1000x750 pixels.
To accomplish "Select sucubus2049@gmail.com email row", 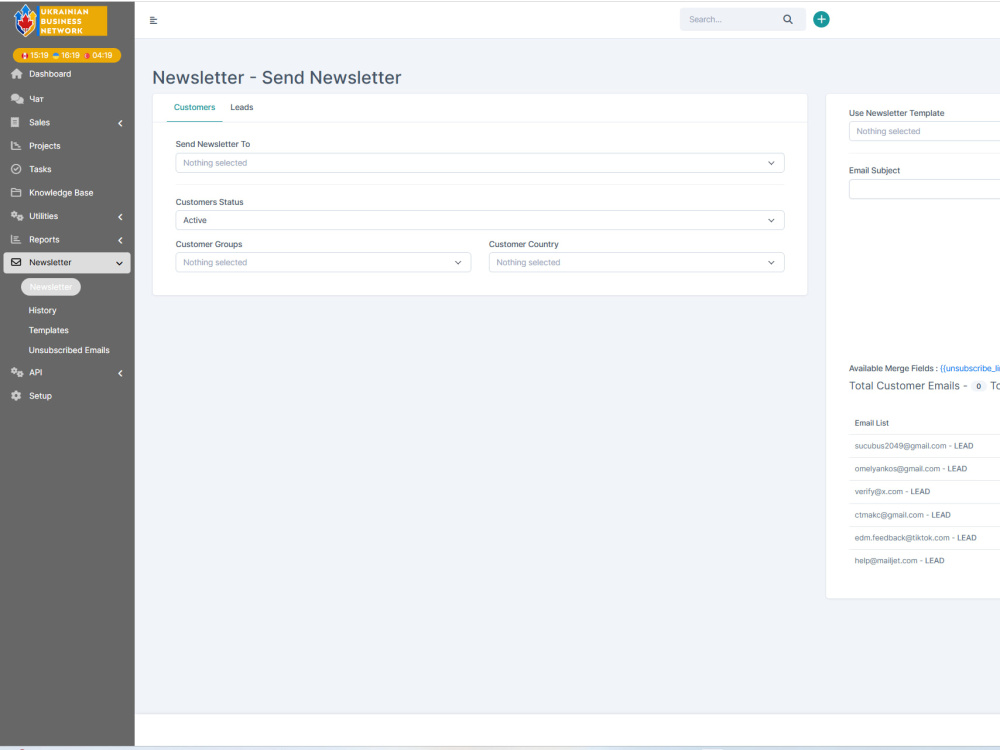I will pos(925,446).
